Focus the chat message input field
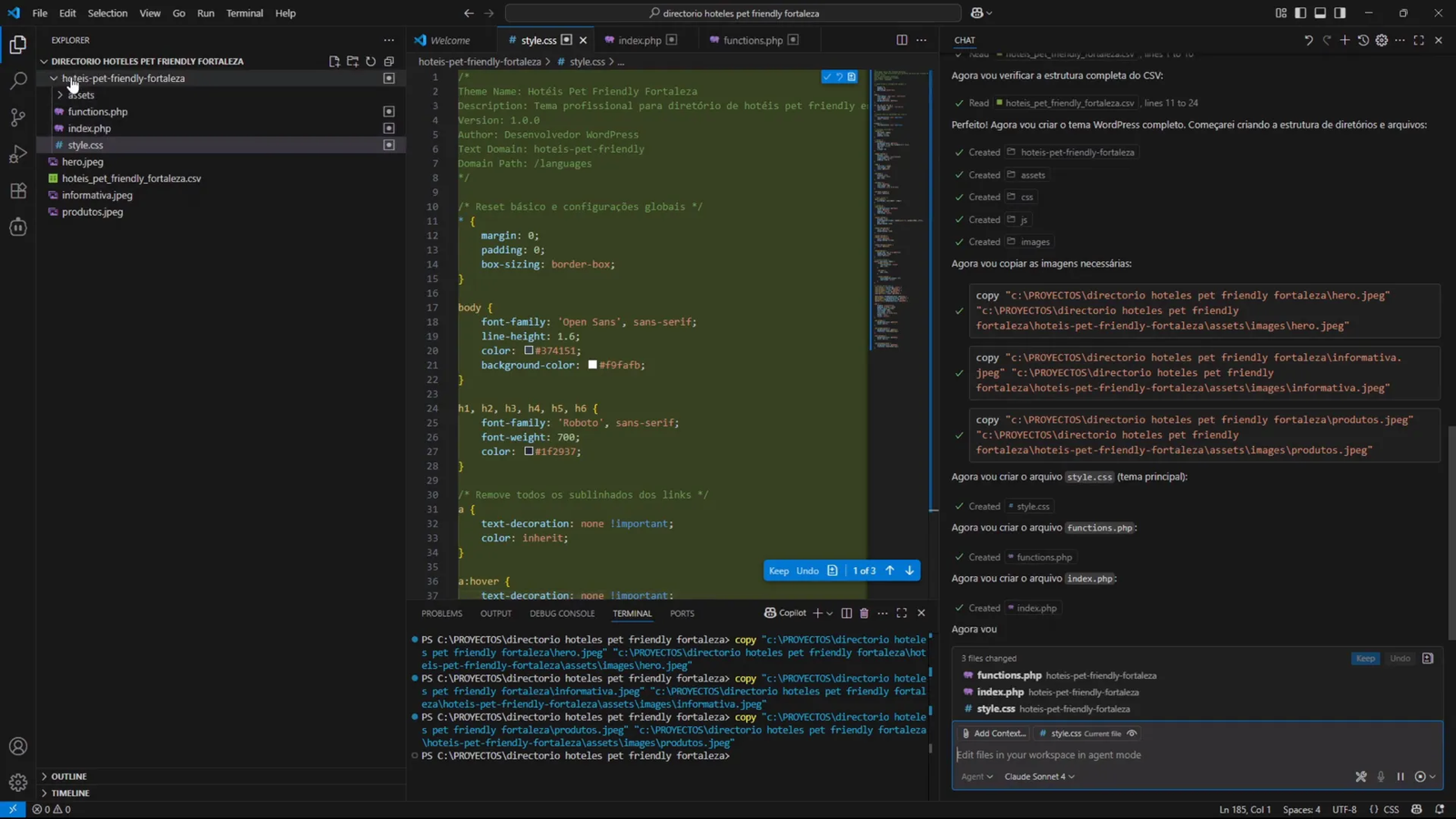 pyautogui.click(x=1197, y=754)
